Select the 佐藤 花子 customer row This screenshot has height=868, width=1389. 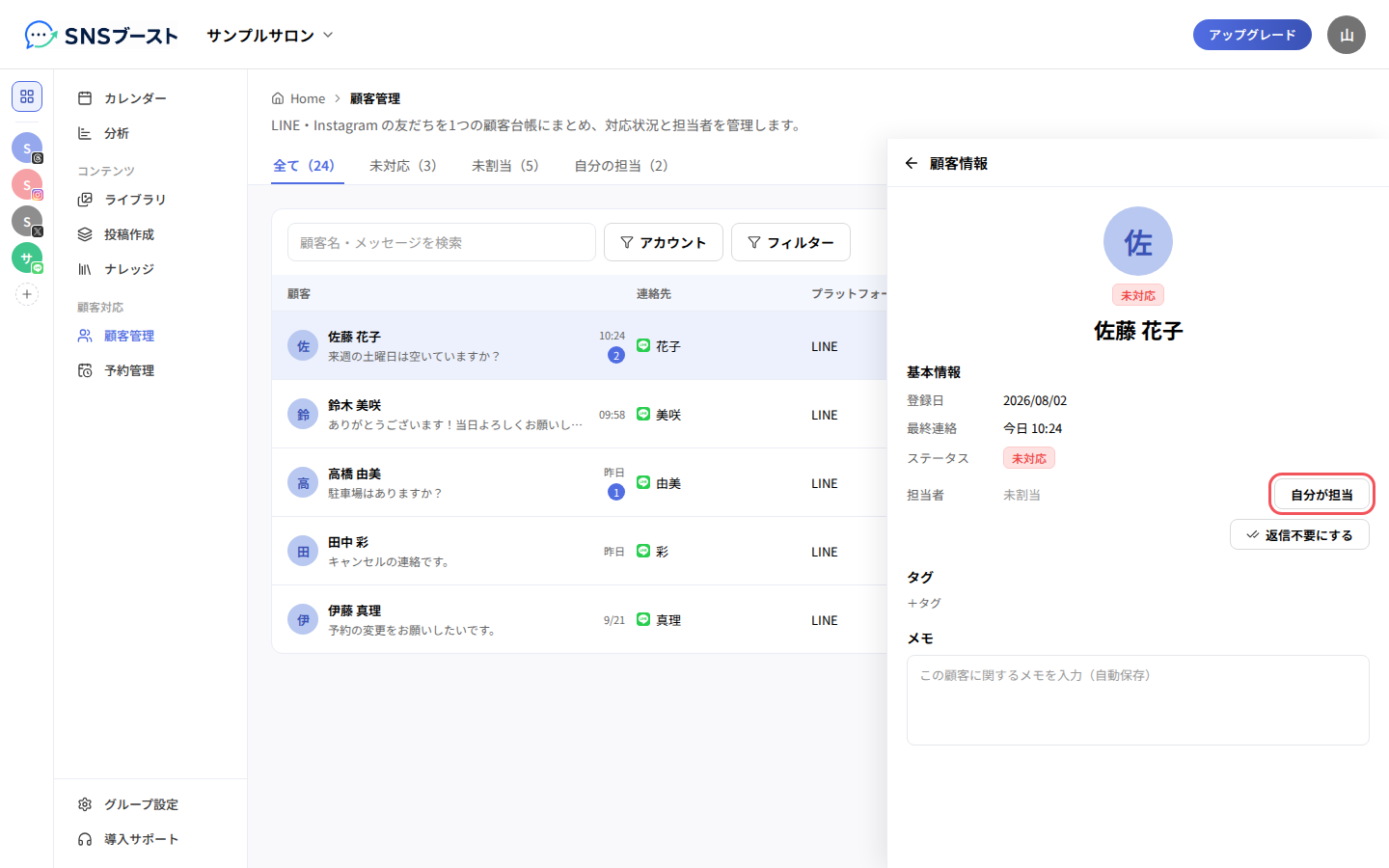580,346
